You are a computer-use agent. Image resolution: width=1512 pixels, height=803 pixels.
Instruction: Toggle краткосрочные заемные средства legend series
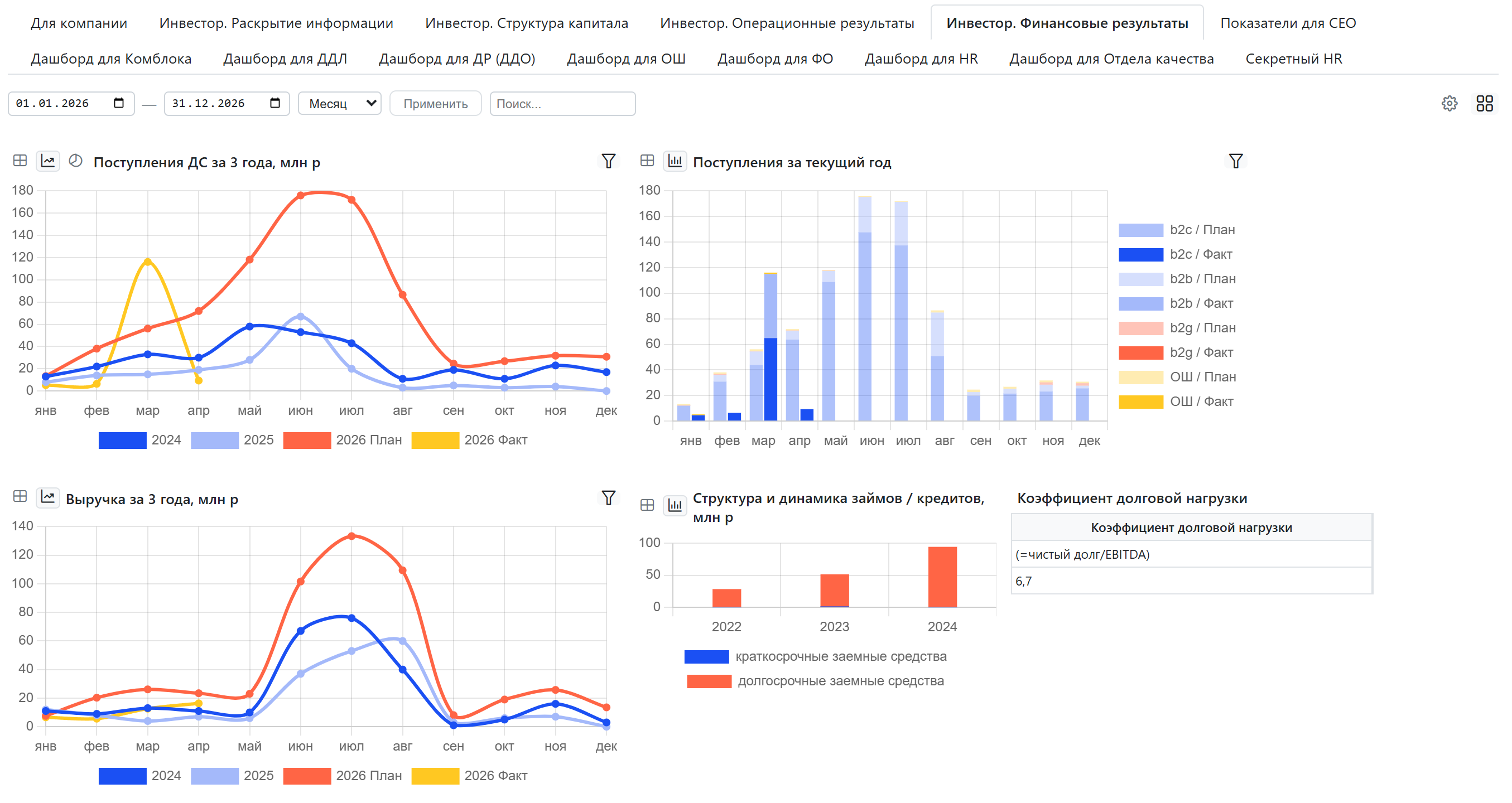coord(815,657)
